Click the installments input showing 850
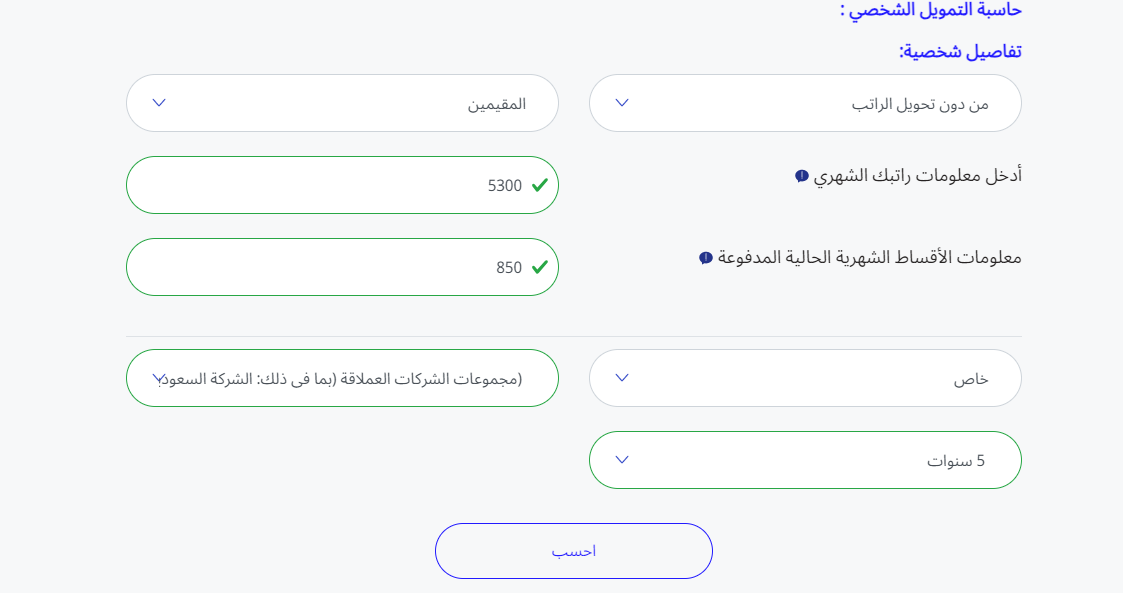 [x=342, y=267]
